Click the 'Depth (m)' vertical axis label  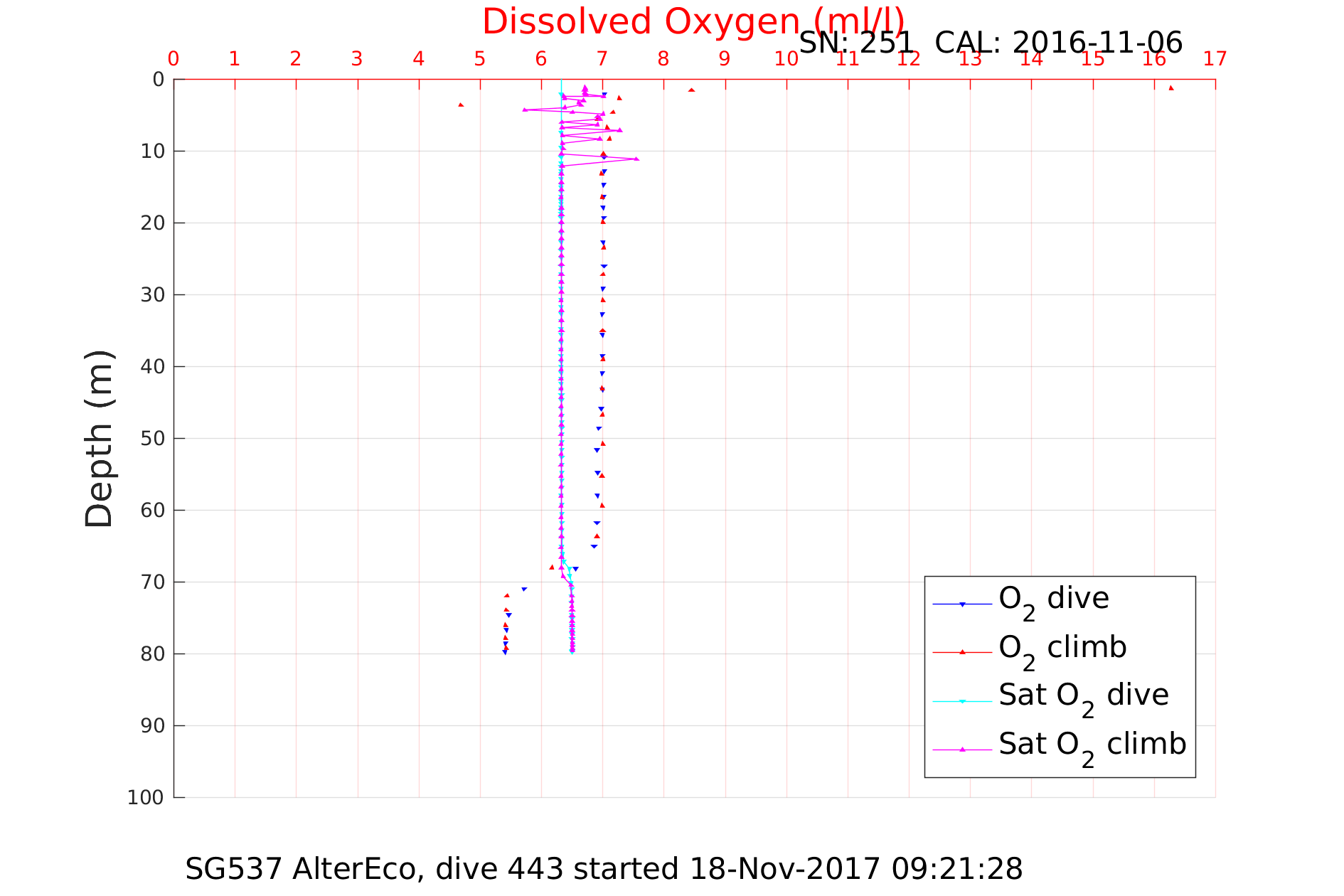pyautogui.click(x=99, y=439)
